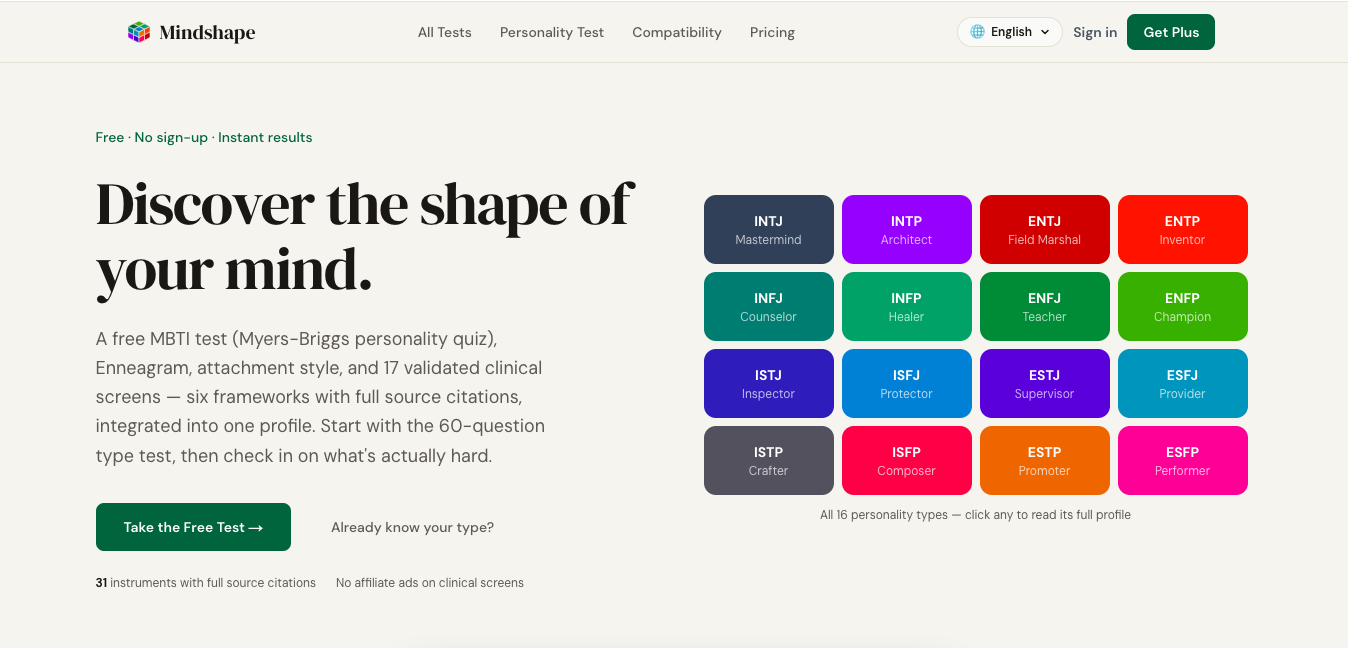Open the ENTJ Field Marshal profile
Viewport: 1348px width, 648px height.
click(x=1045, y=230)
